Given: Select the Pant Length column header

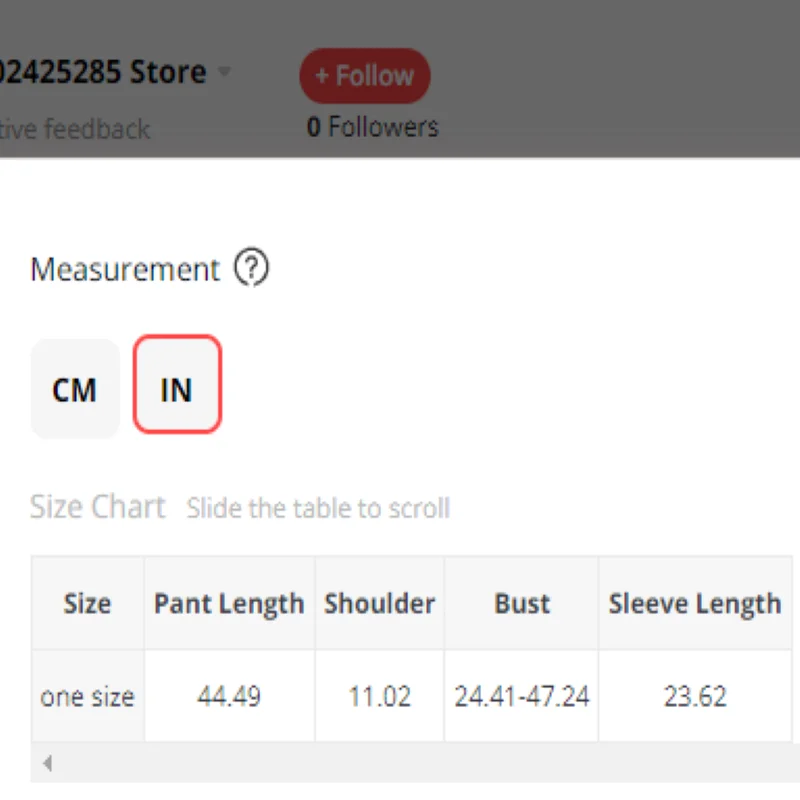Looking at the screenshot, I should pos(229,604).
